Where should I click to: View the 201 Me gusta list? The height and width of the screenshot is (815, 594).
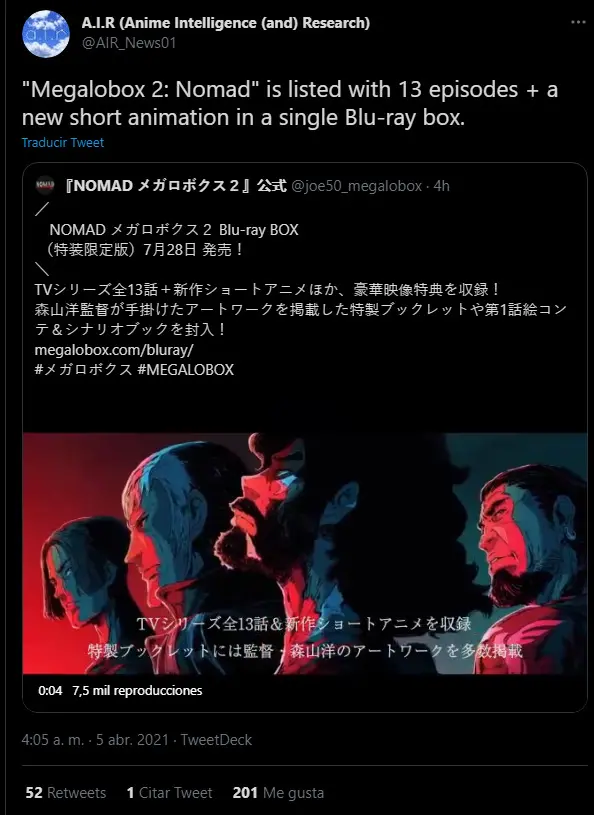[278, 793]
